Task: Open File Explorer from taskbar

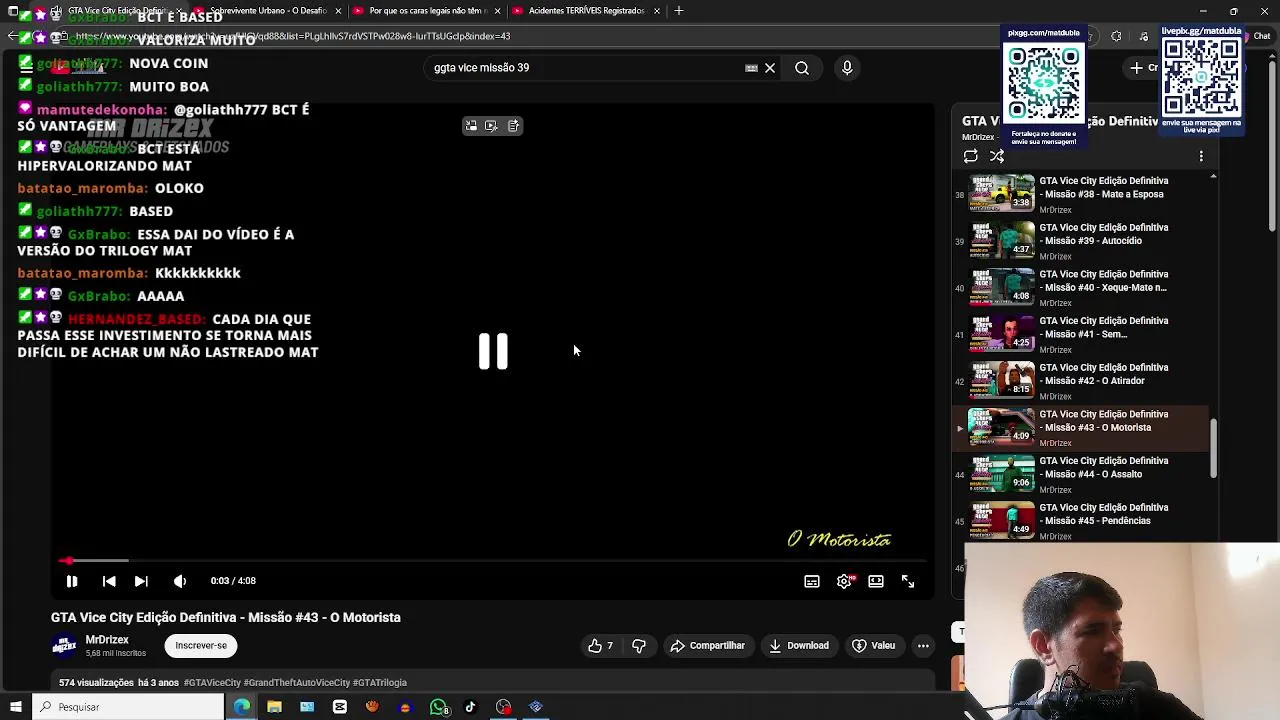Action: tap(274, 707)
